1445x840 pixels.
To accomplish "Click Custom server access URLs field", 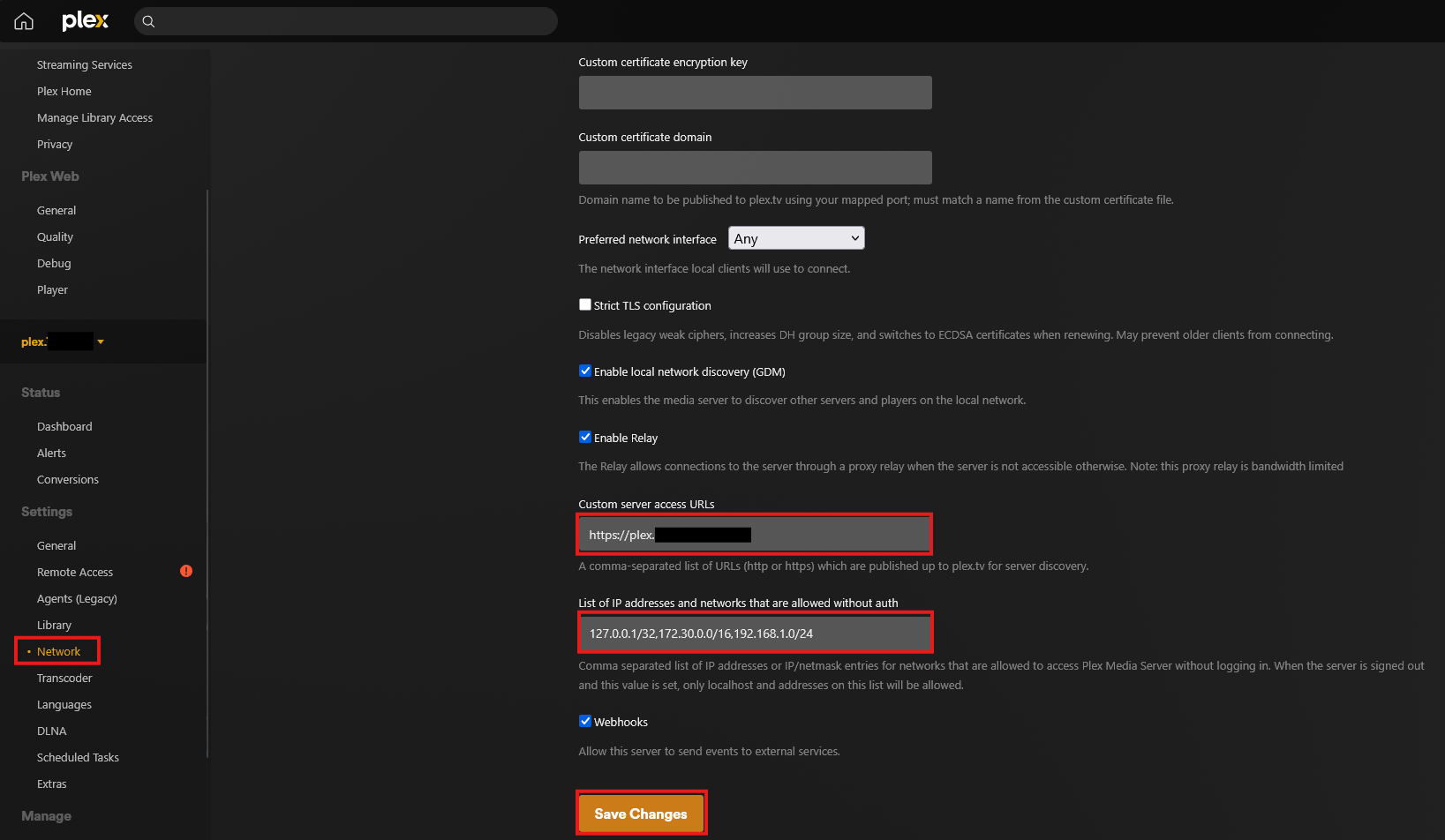I will 755,535.
